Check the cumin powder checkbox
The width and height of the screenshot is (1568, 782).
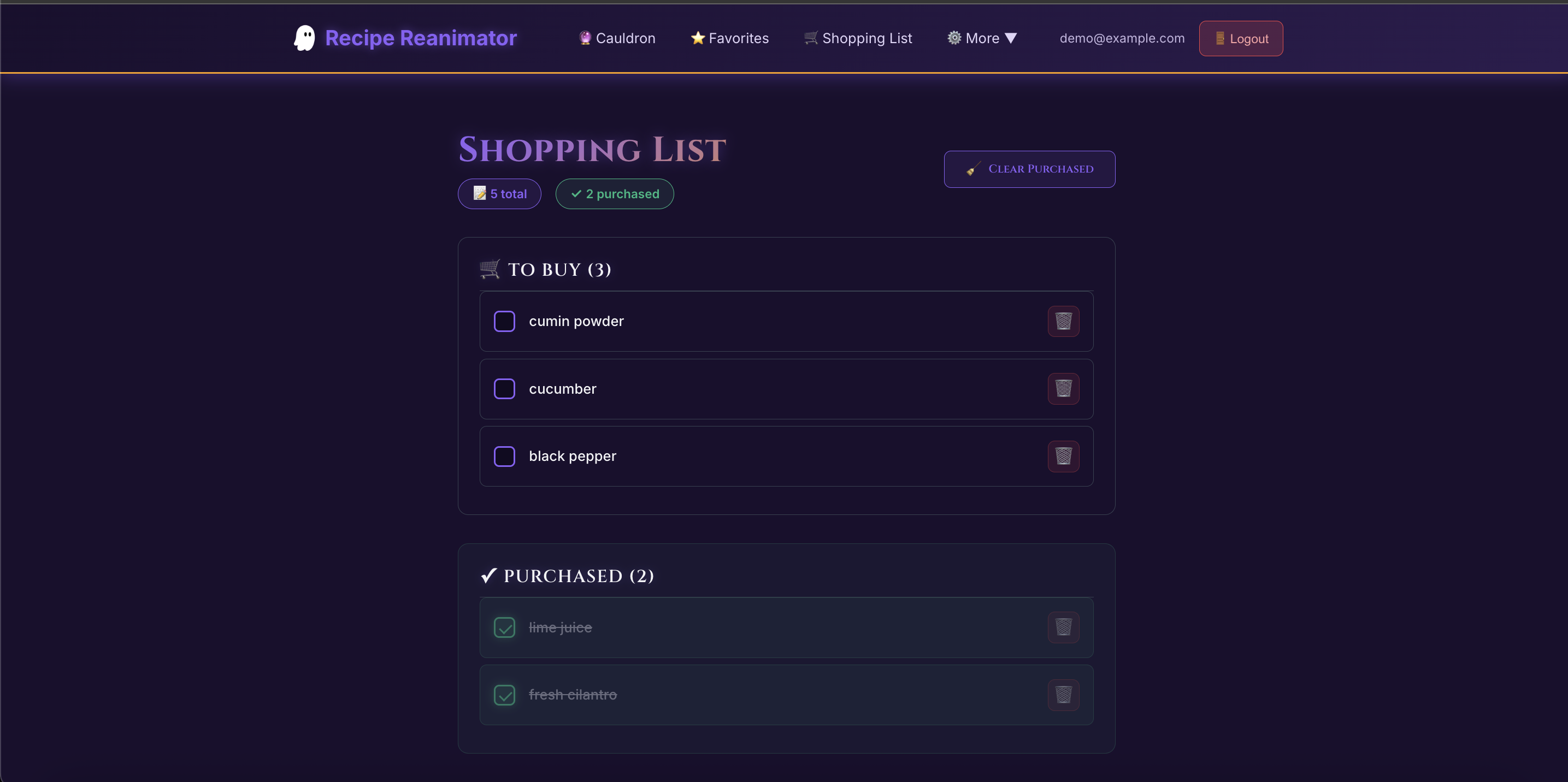pyautogui.click(x=504, y=321)
